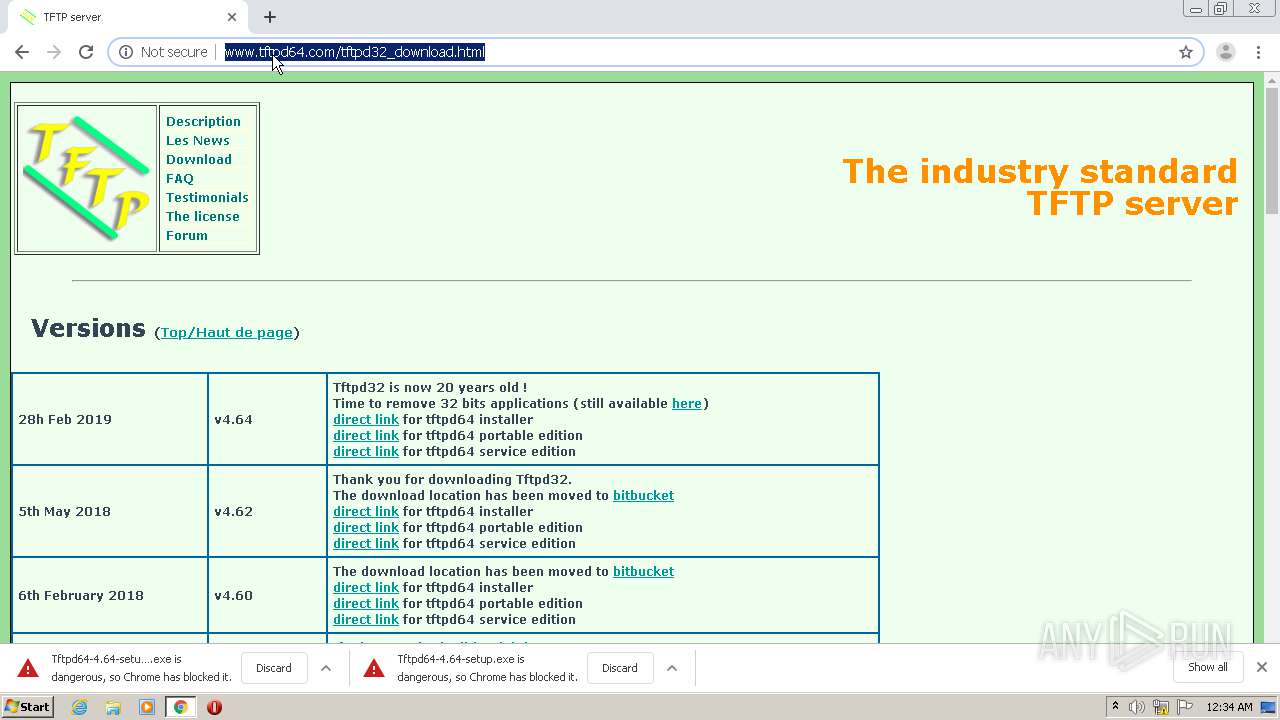
Task: Open the Description page
Action: pos(203,121)
